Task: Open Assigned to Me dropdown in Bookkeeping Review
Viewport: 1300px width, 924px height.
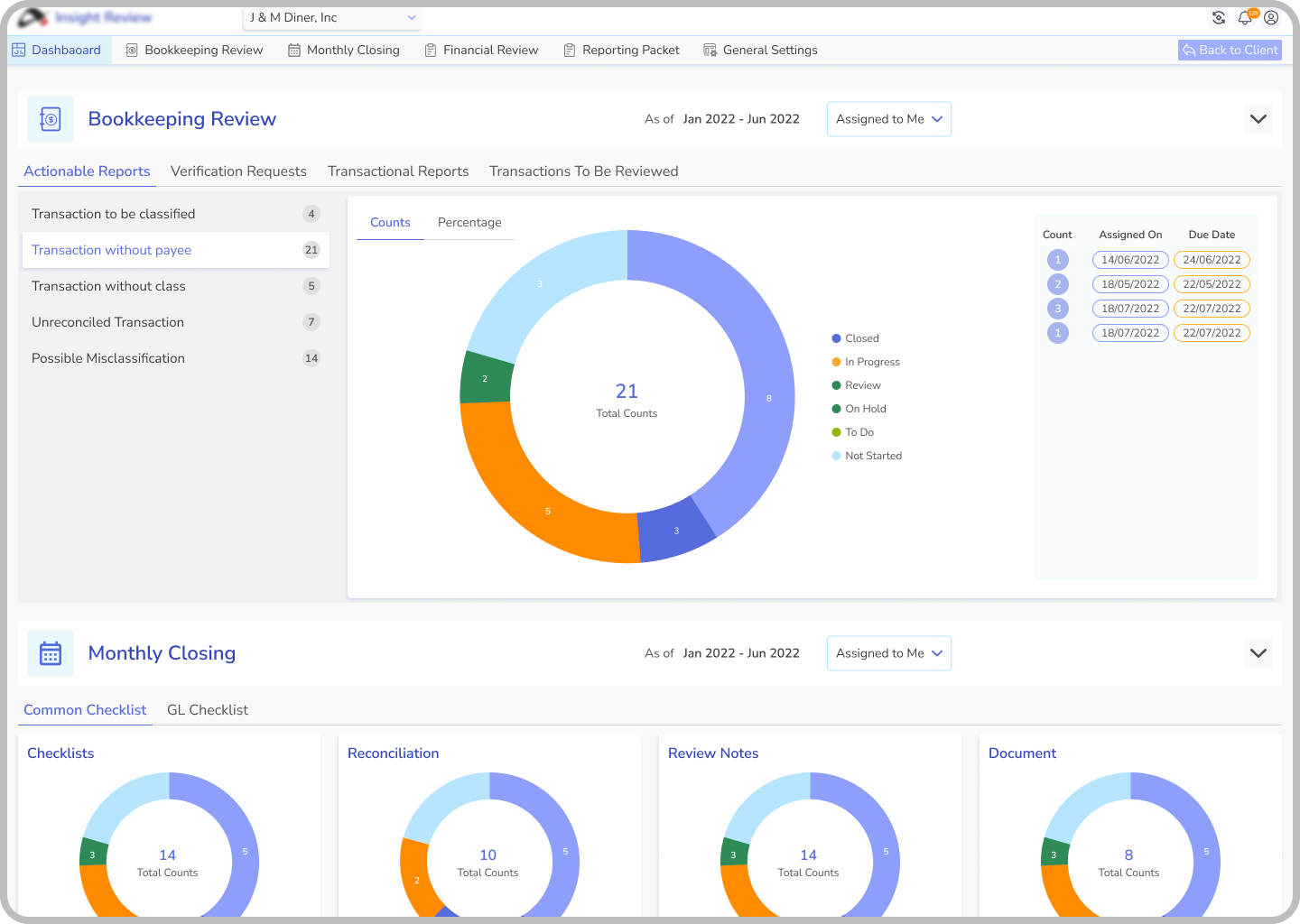Action: [x=888, y=119]
